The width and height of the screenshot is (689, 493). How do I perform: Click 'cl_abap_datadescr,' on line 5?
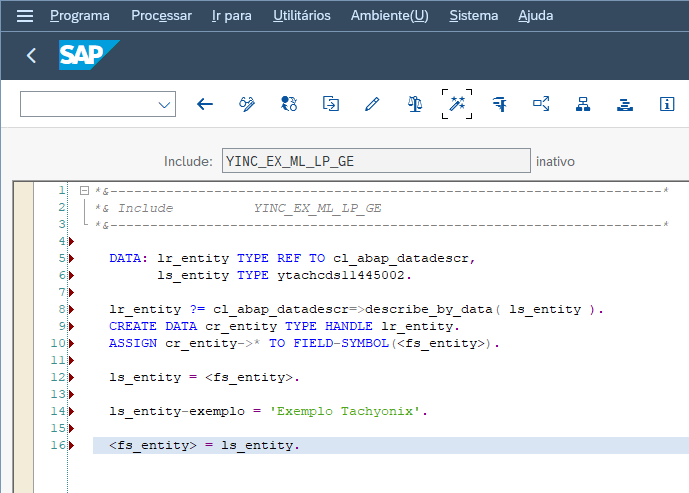[x=404, y=258]
